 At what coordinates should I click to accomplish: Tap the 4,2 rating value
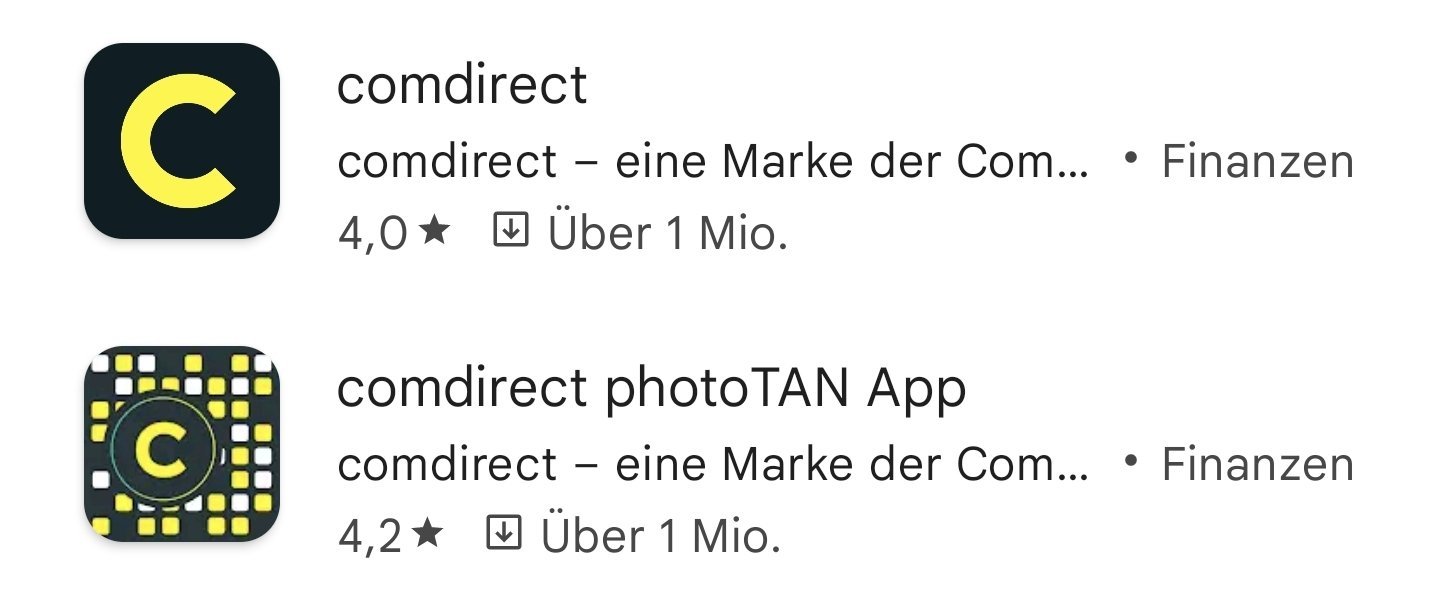[x=370, y=537]
